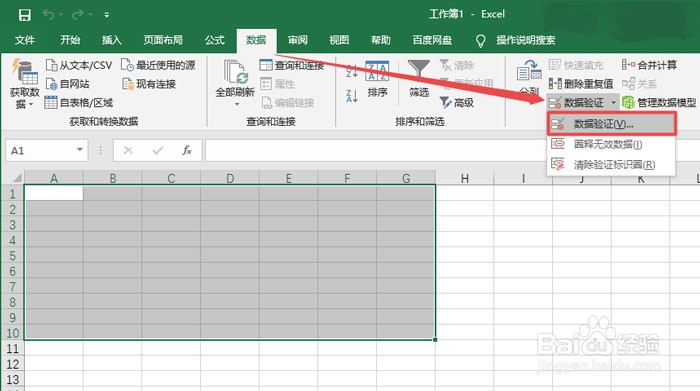Click the 编辑链接 button
Screen dimensions: 700x391
(x=288, y=103)
